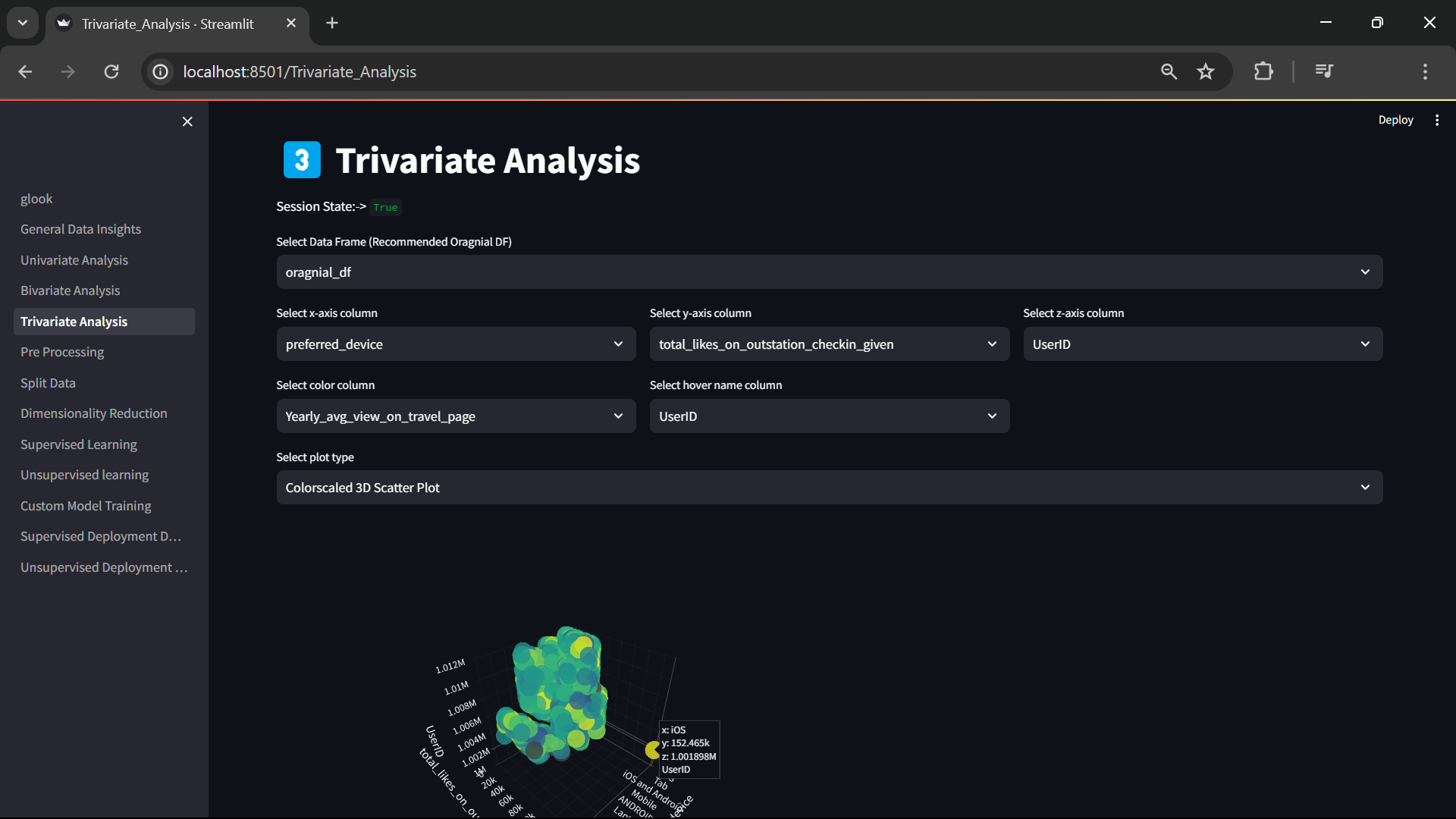Screen dimensions: 1456x819
Task: Close the sidebar with X icon
Action: 187,121
